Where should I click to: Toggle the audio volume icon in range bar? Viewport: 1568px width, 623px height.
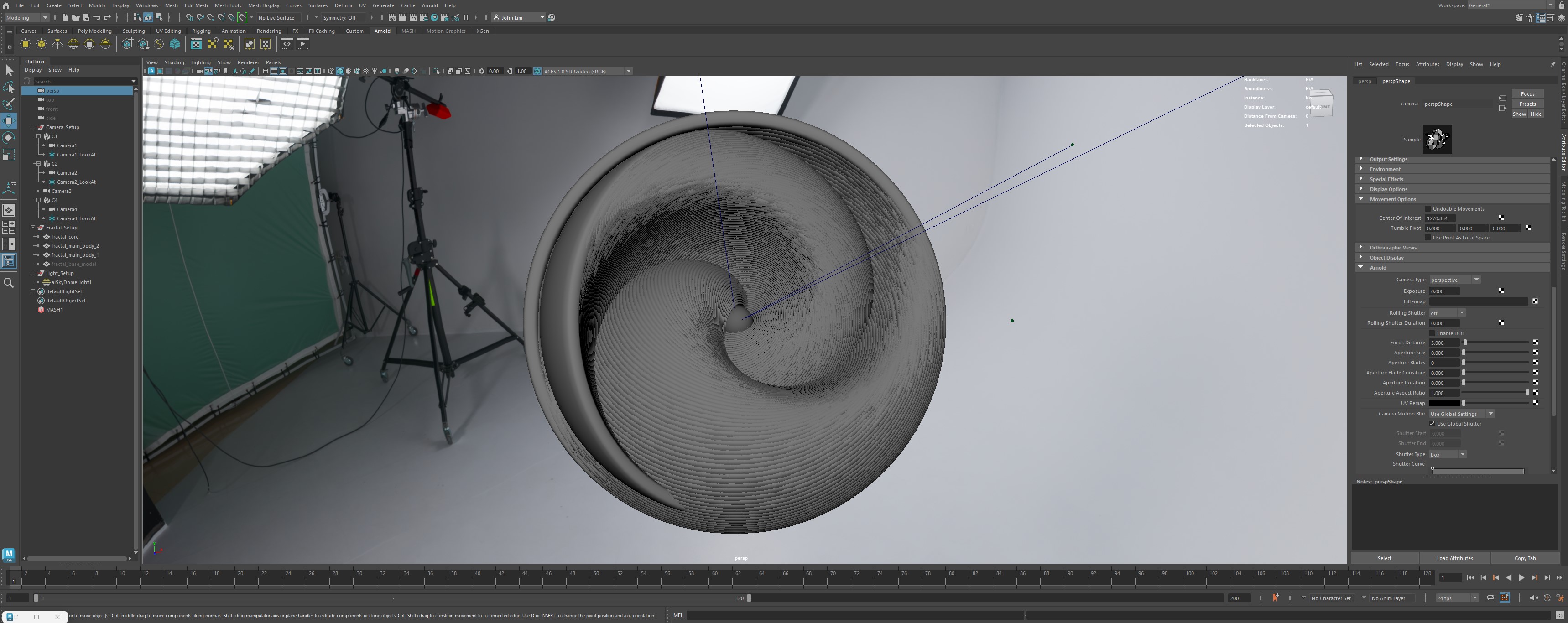pyautogui.click(x=1533, y=598)
